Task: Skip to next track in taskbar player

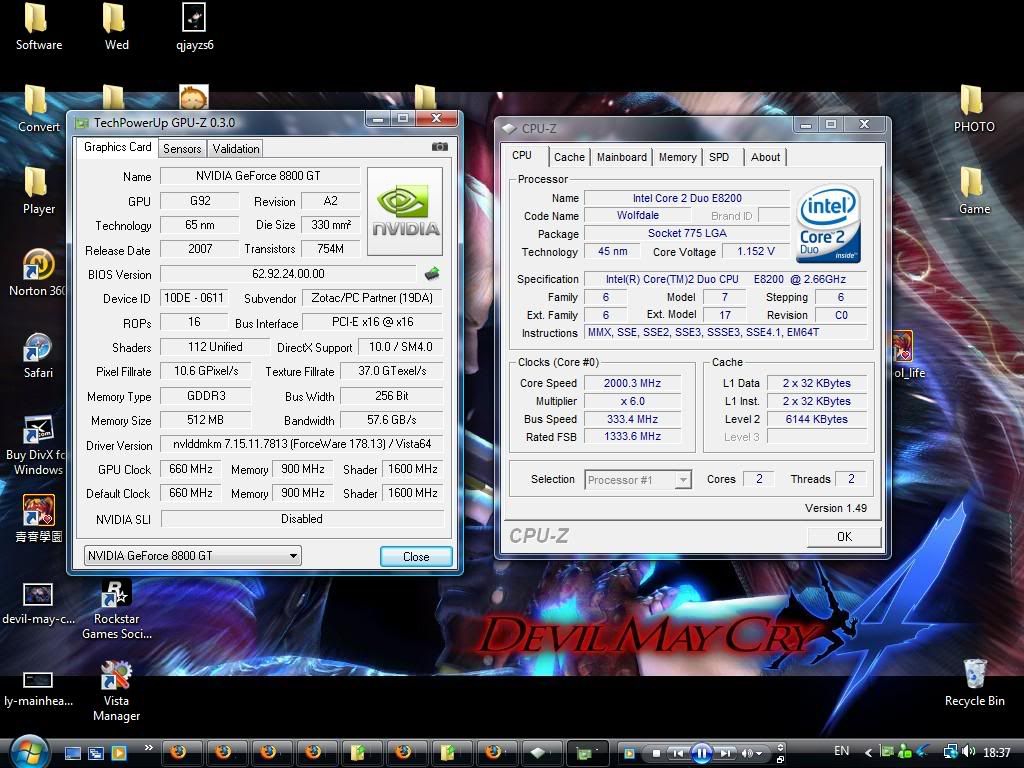Action: tap(726, 753)
